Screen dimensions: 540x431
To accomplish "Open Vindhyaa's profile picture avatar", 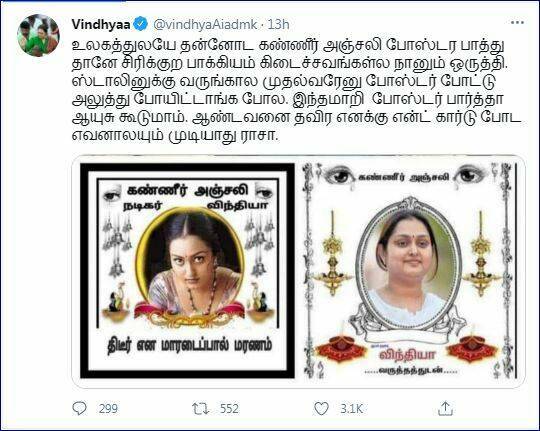I will point(38,35).
